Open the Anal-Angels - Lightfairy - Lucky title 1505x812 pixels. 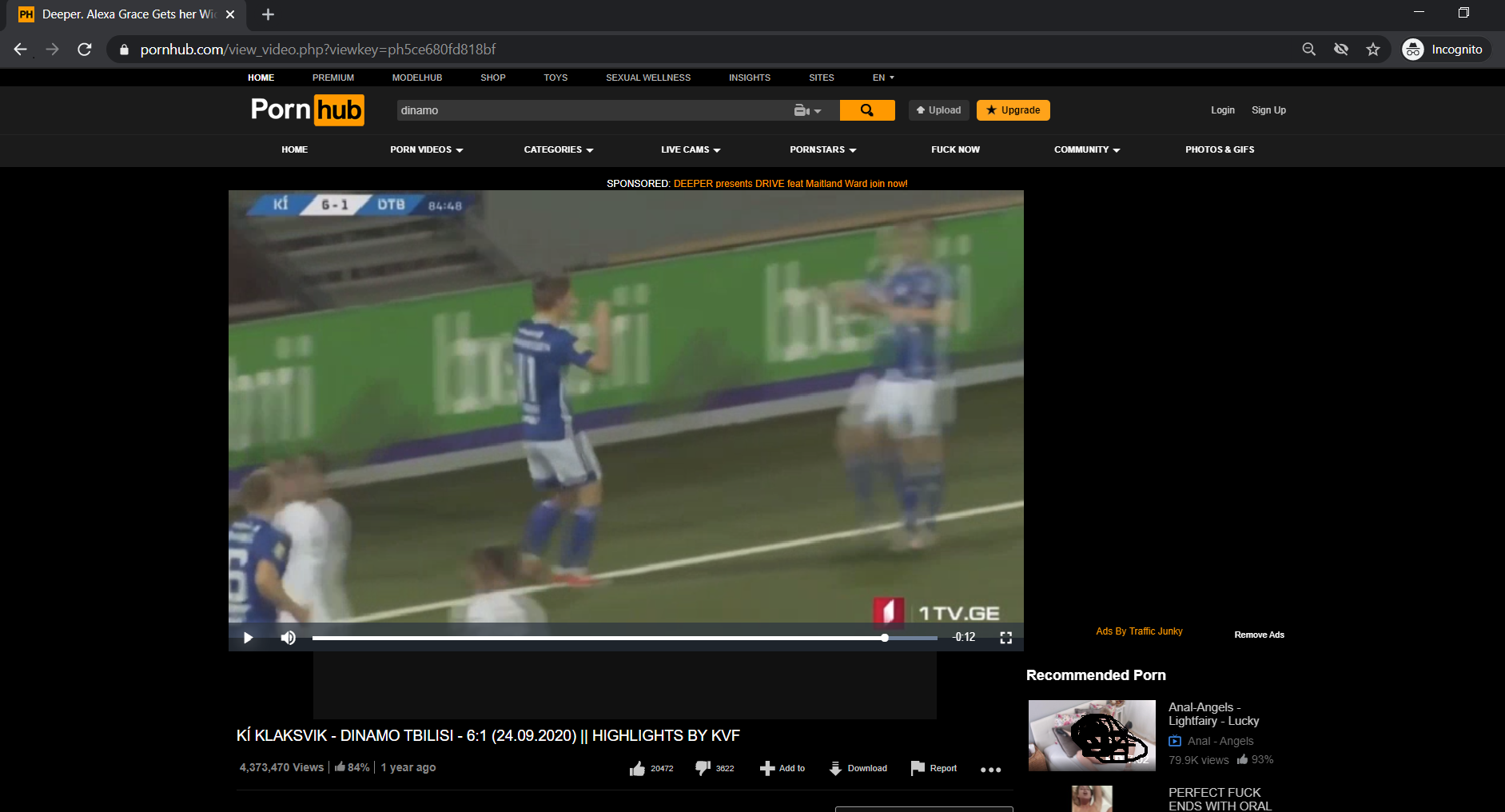coord(1214,714)
